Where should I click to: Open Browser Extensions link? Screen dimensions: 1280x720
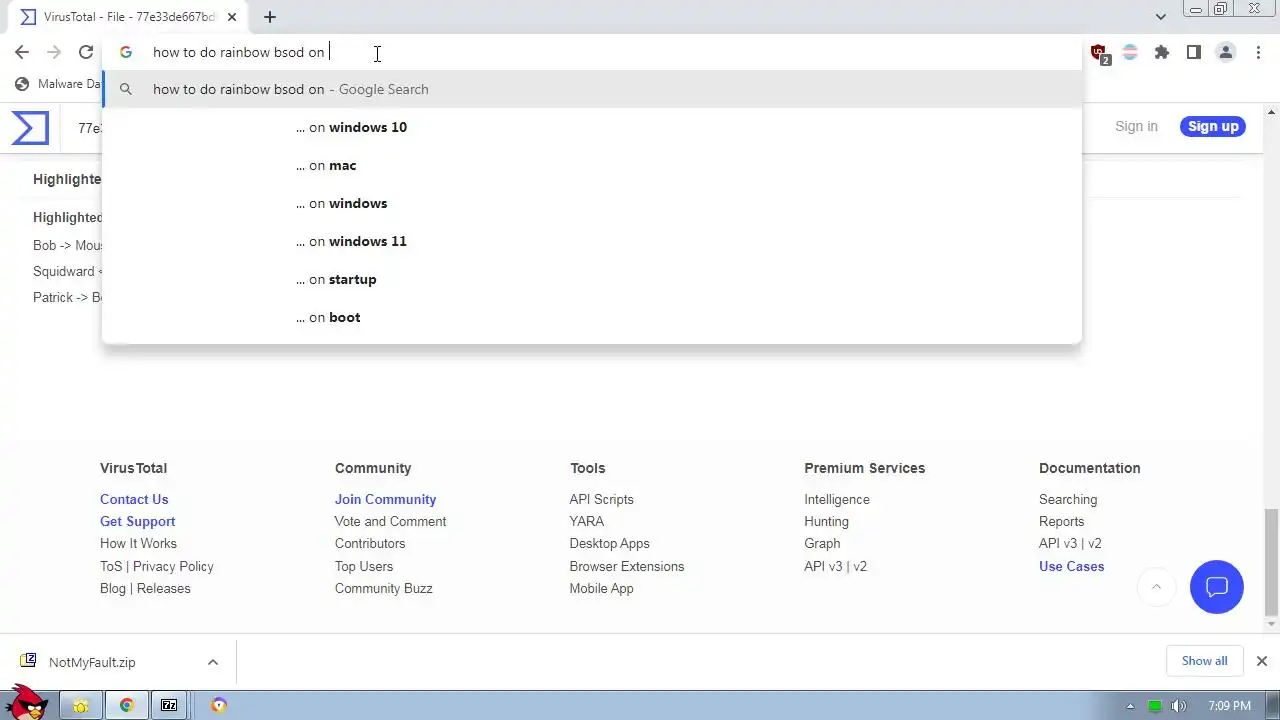point(627,566)
